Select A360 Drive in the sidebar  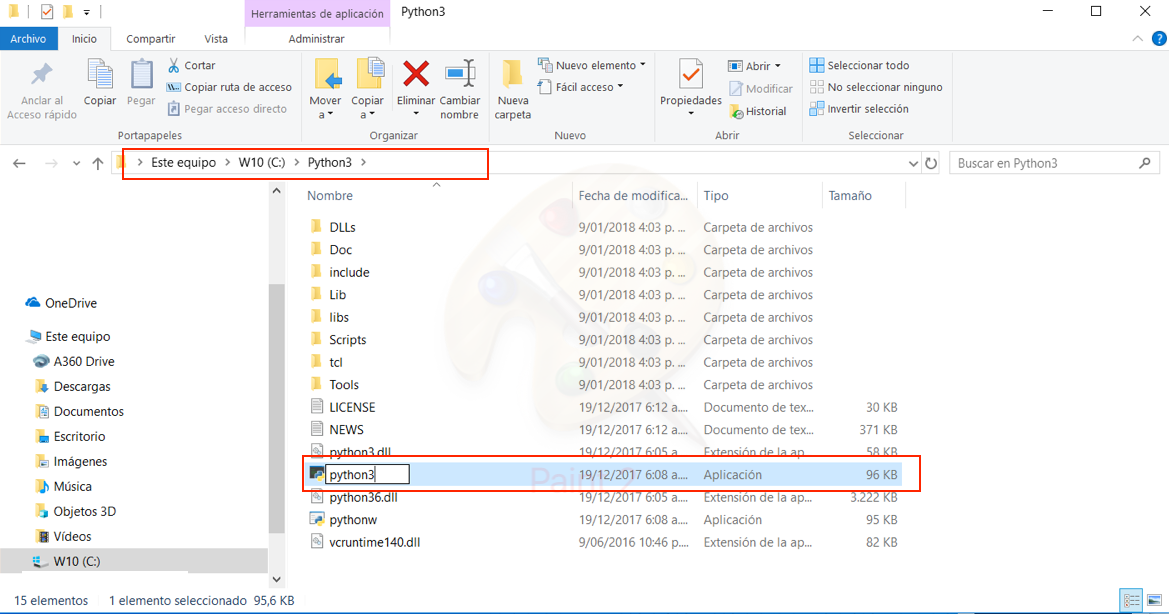(84, 361)
